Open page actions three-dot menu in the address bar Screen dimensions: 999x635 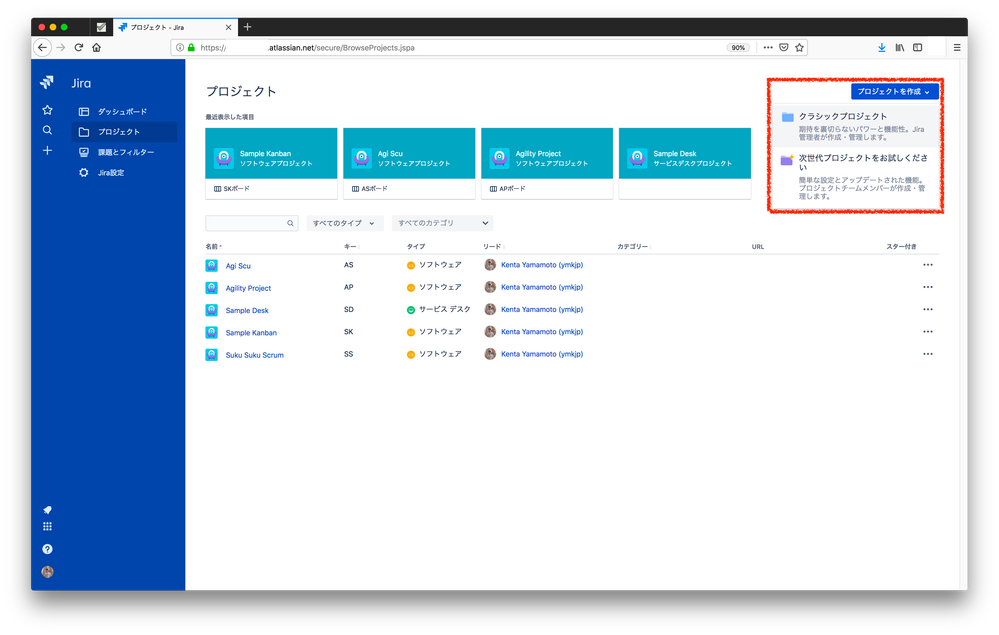click(768, 48)
